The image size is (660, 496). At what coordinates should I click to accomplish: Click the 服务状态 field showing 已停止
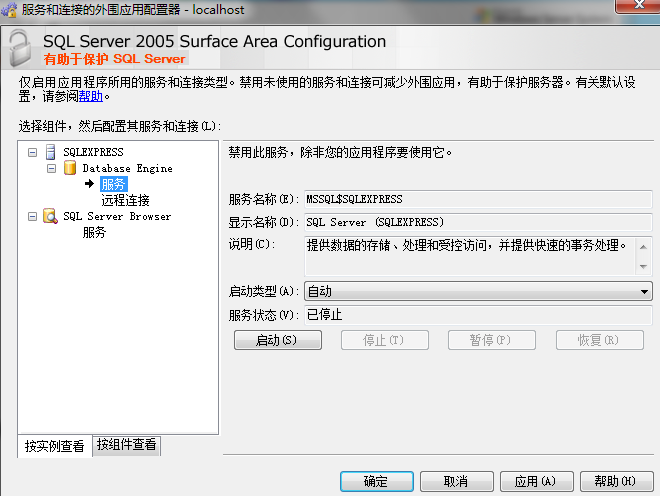(x=478, y=315)
